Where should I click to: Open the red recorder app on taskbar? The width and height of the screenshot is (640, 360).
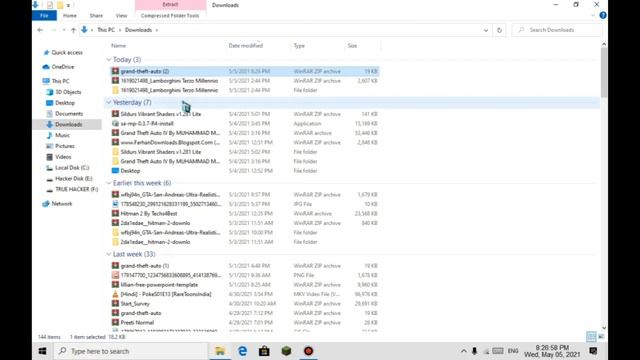tap(309, 351)
